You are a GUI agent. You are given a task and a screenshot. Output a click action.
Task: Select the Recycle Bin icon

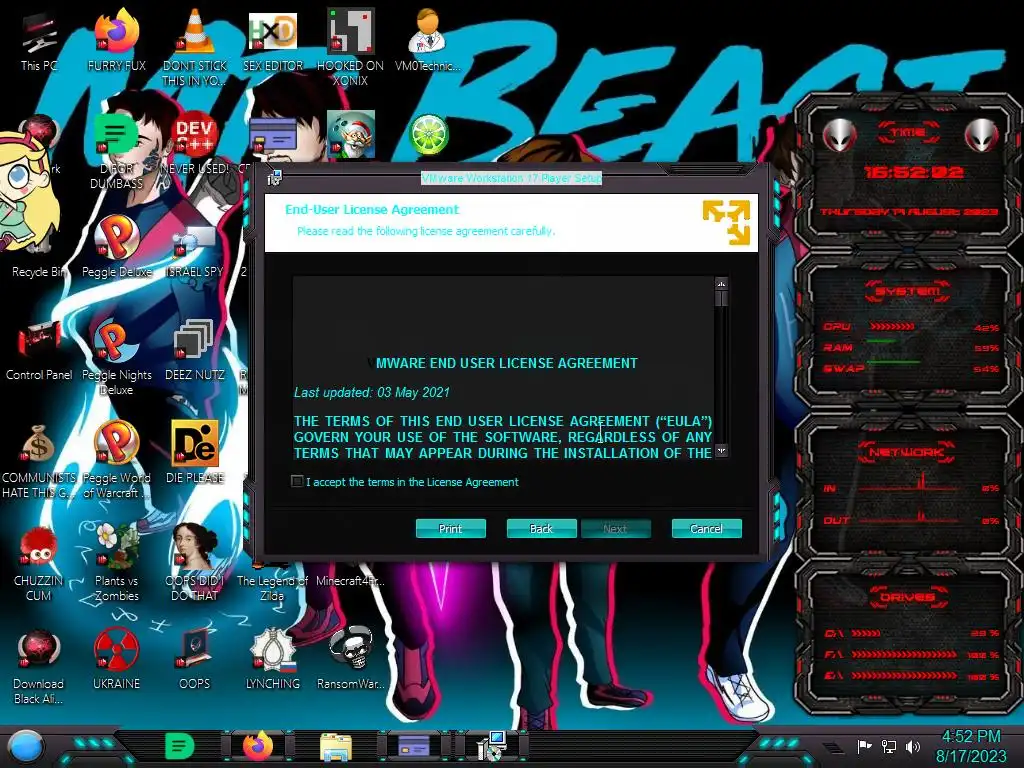[39, 251]
